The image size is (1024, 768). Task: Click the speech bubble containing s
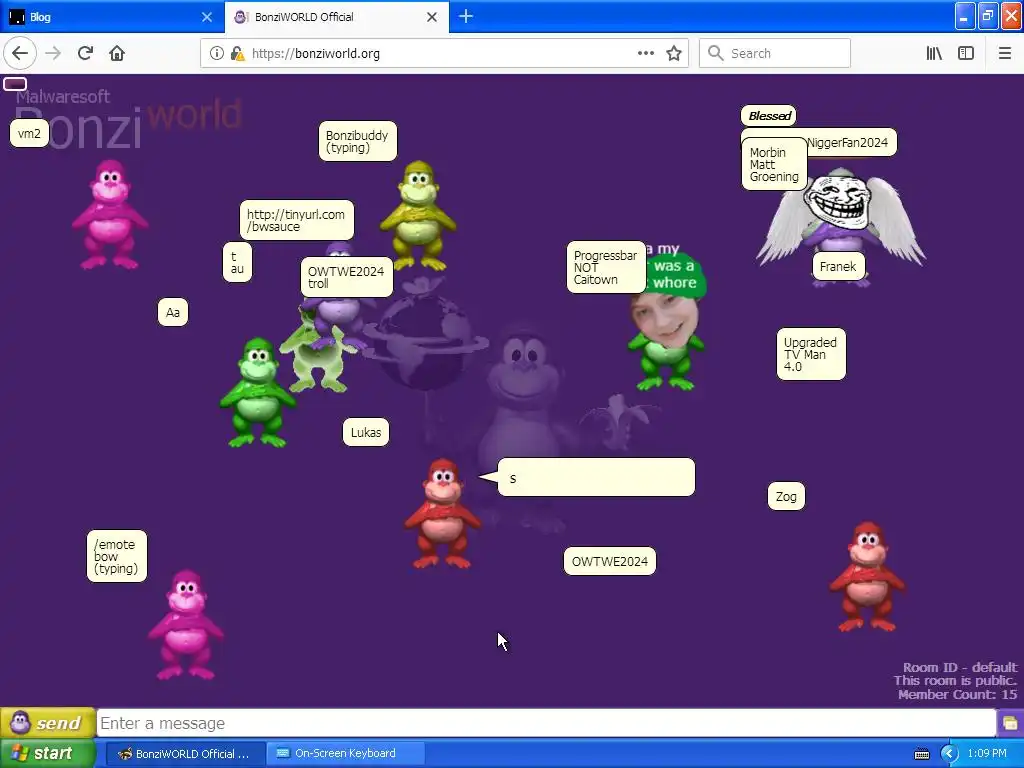pos(596,477)
